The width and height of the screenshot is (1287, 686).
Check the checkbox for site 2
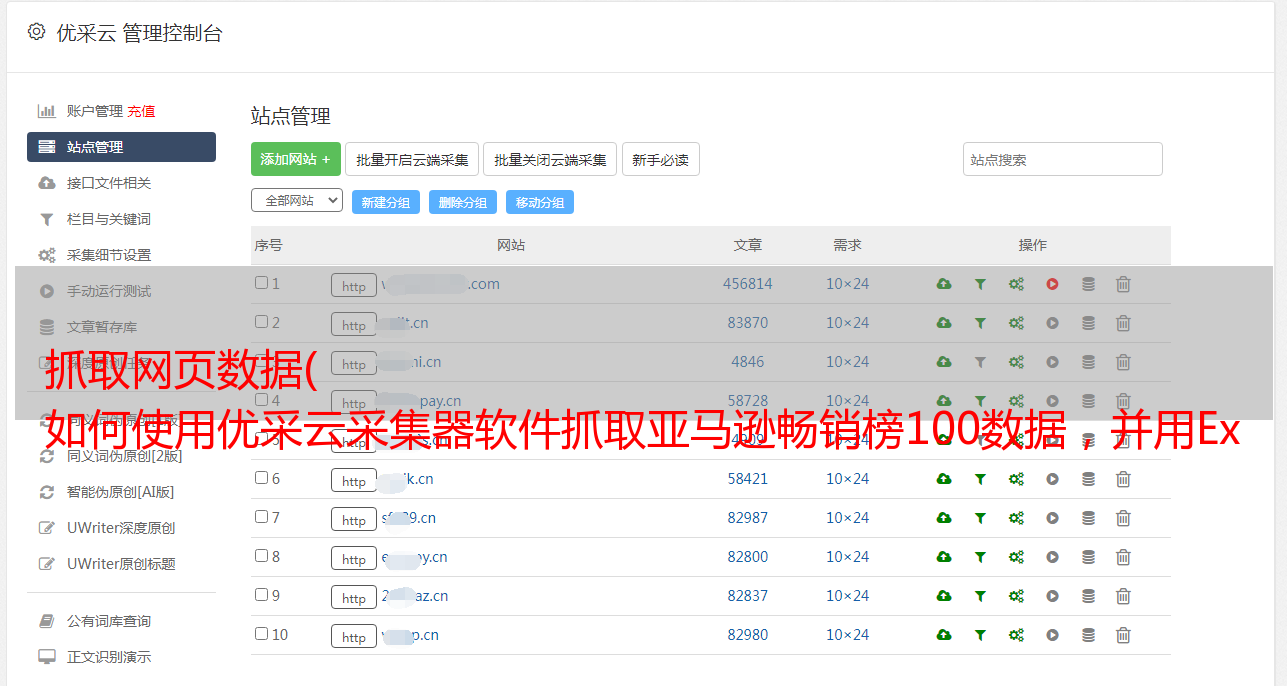[261, 322]
